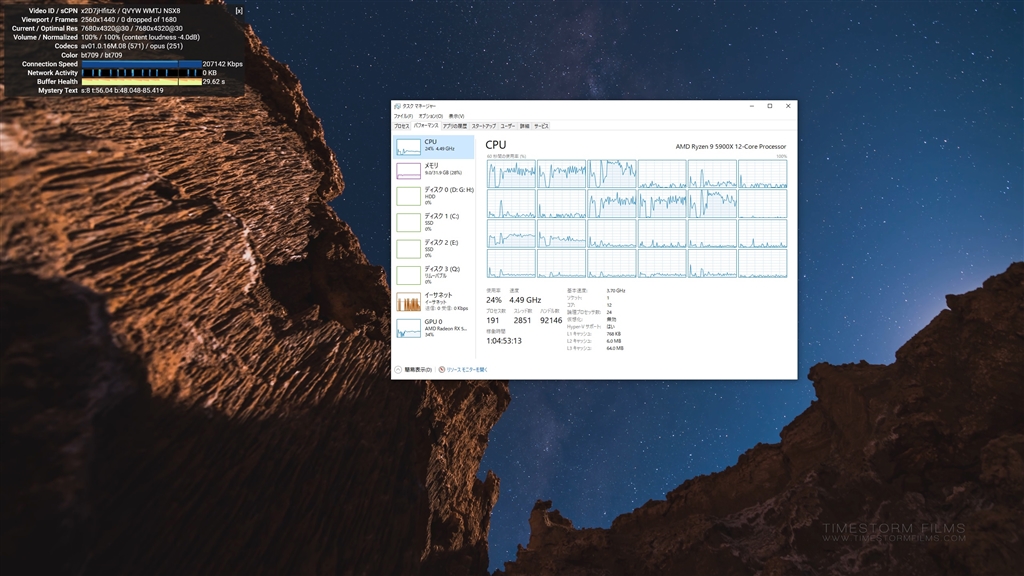Viewport: 1024px width, 576px height.
Task: Click the Video ID x2D7jHfitzk text
Action: click(98, 11)
